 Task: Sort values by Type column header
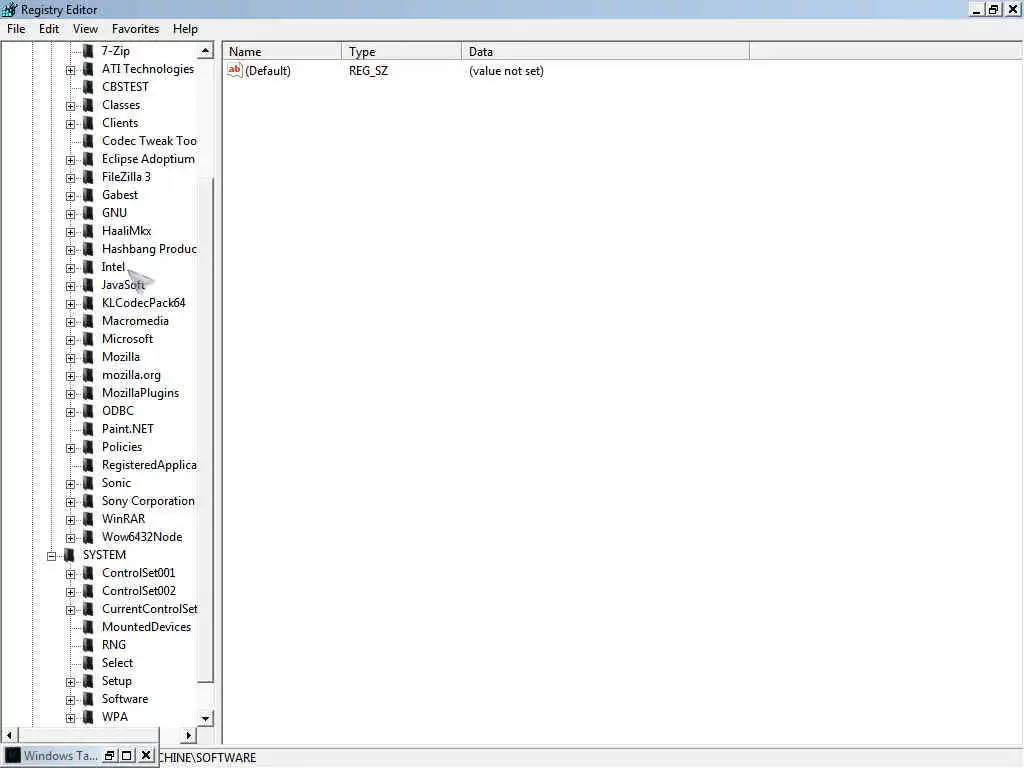coord(402,52)
